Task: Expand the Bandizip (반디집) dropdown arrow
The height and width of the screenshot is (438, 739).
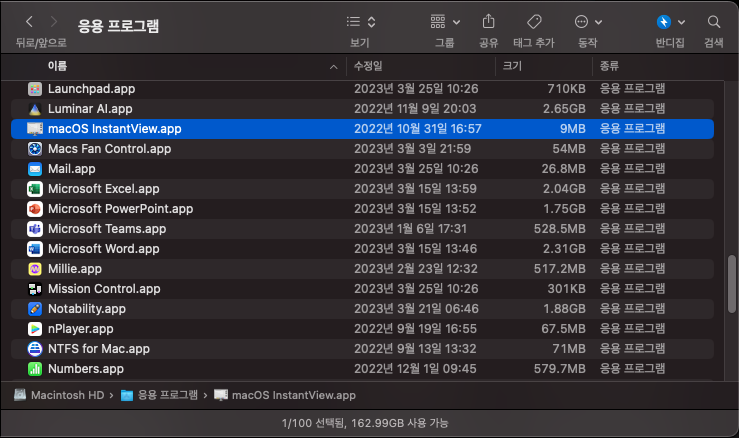Action: click(682, 22)
